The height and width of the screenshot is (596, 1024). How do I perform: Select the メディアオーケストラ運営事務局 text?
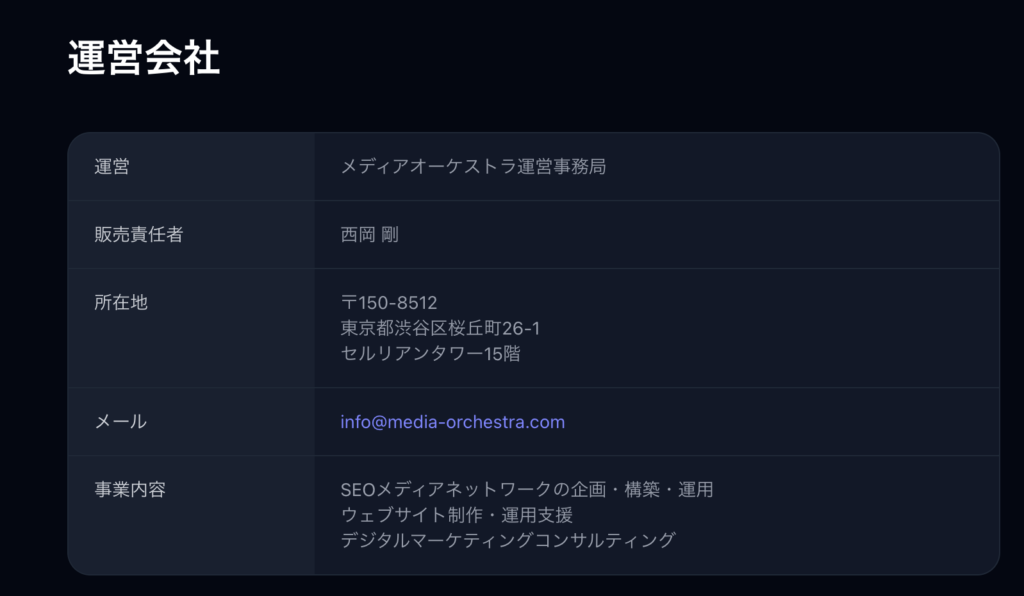(x=473, y=167)
